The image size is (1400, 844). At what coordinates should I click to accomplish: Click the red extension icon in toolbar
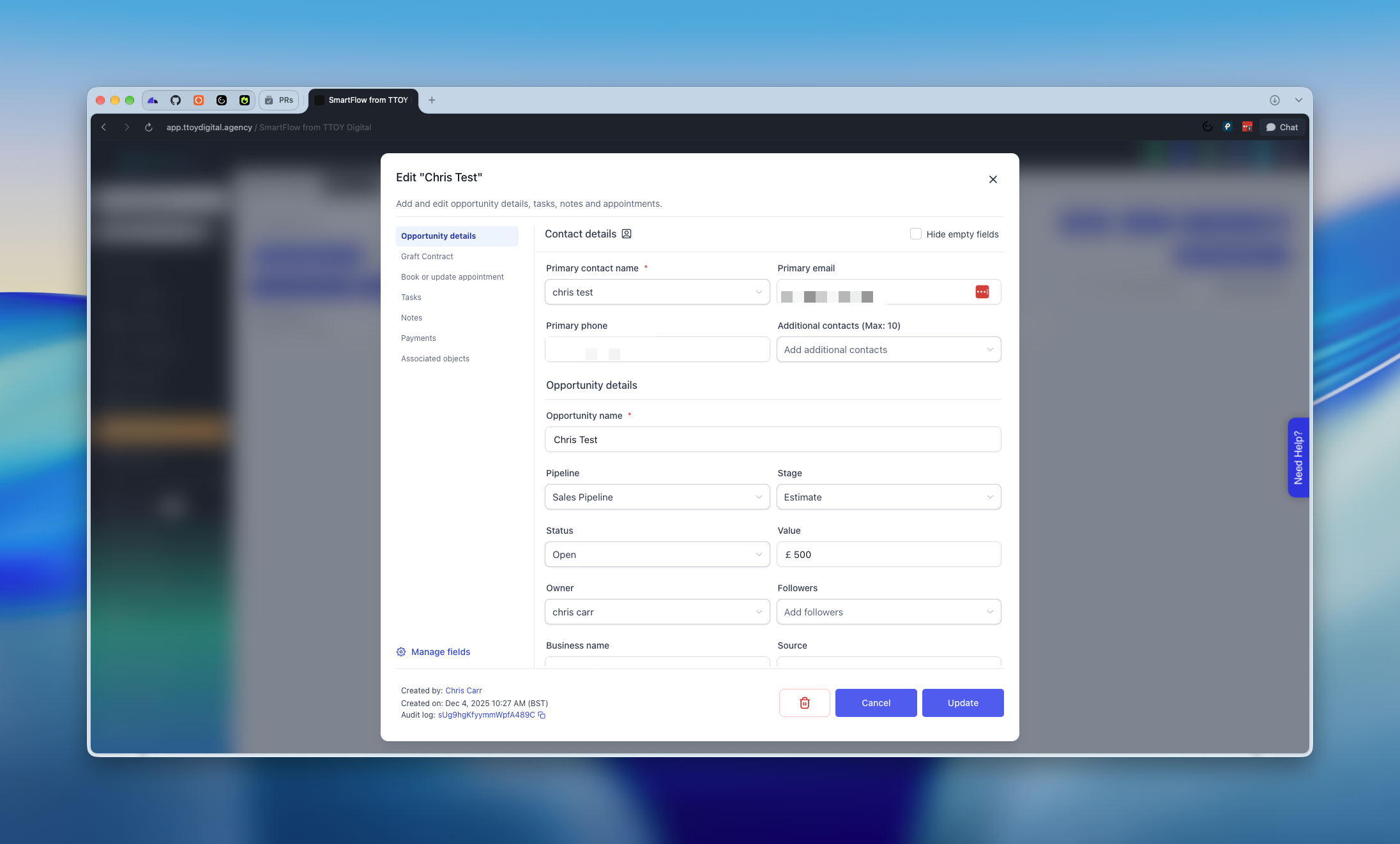coord(1247,127)
